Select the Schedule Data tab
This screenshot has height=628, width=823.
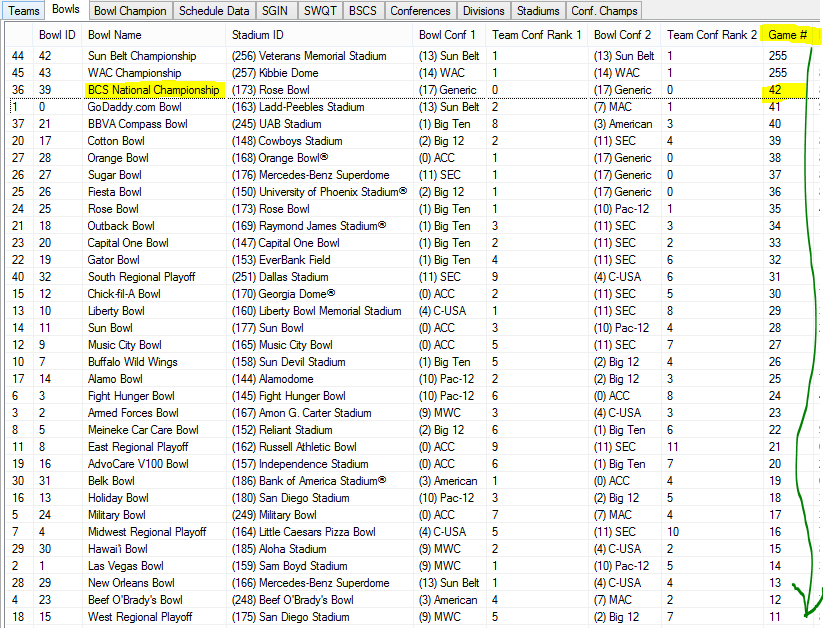[x=213, y=10]
